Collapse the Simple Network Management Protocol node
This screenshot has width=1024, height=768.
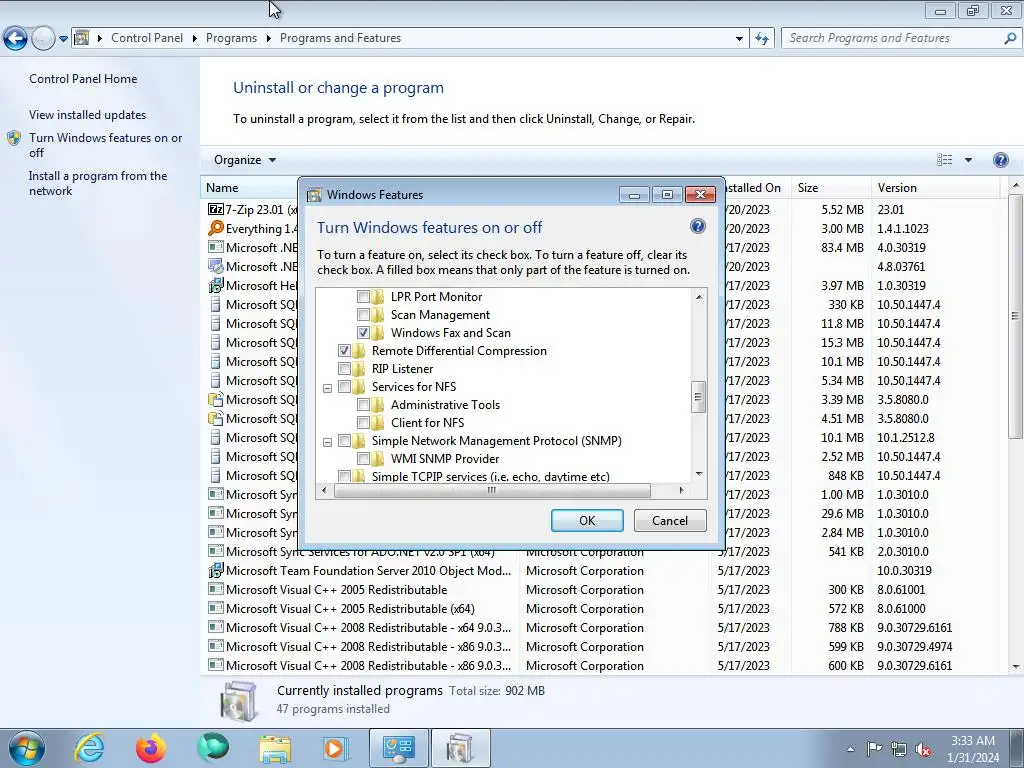[328, 442]
